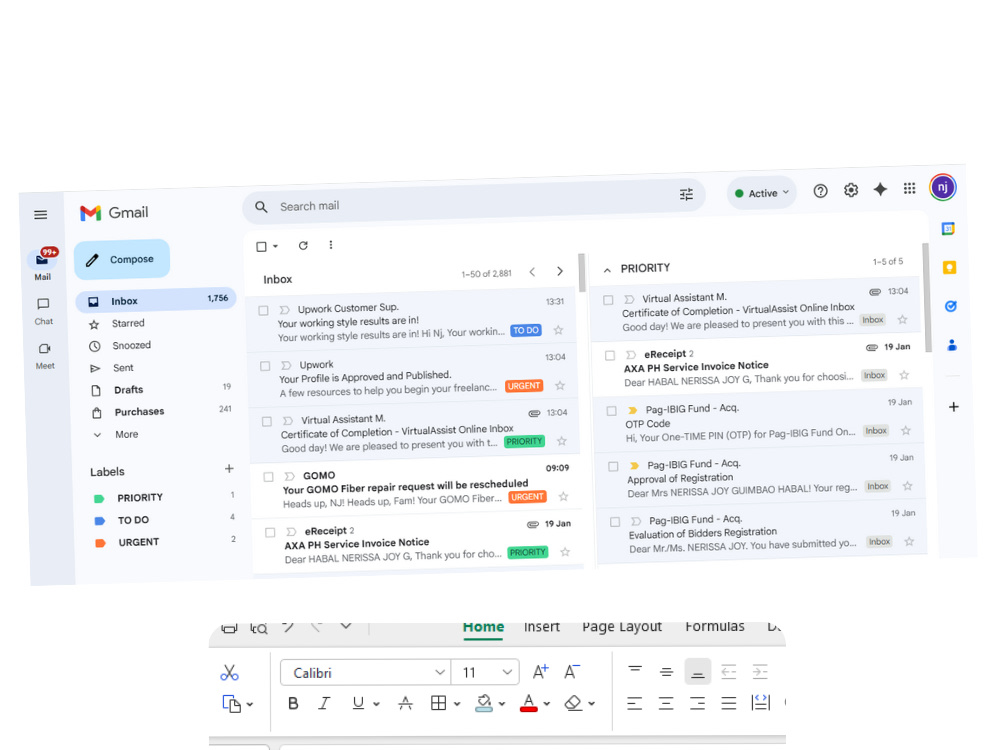This screenshot has width=1000, height=750.
Task: Click the fill color bucket swatch
Action: [484, 703]
